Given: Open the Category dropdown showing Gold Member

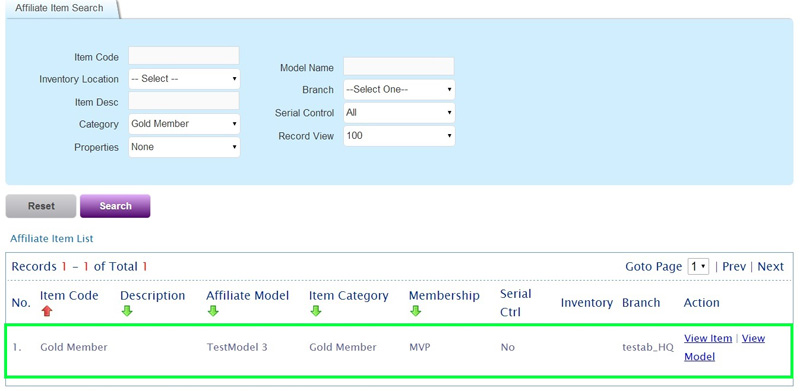Looking at the screenshot, I should [x=184, y=124].
